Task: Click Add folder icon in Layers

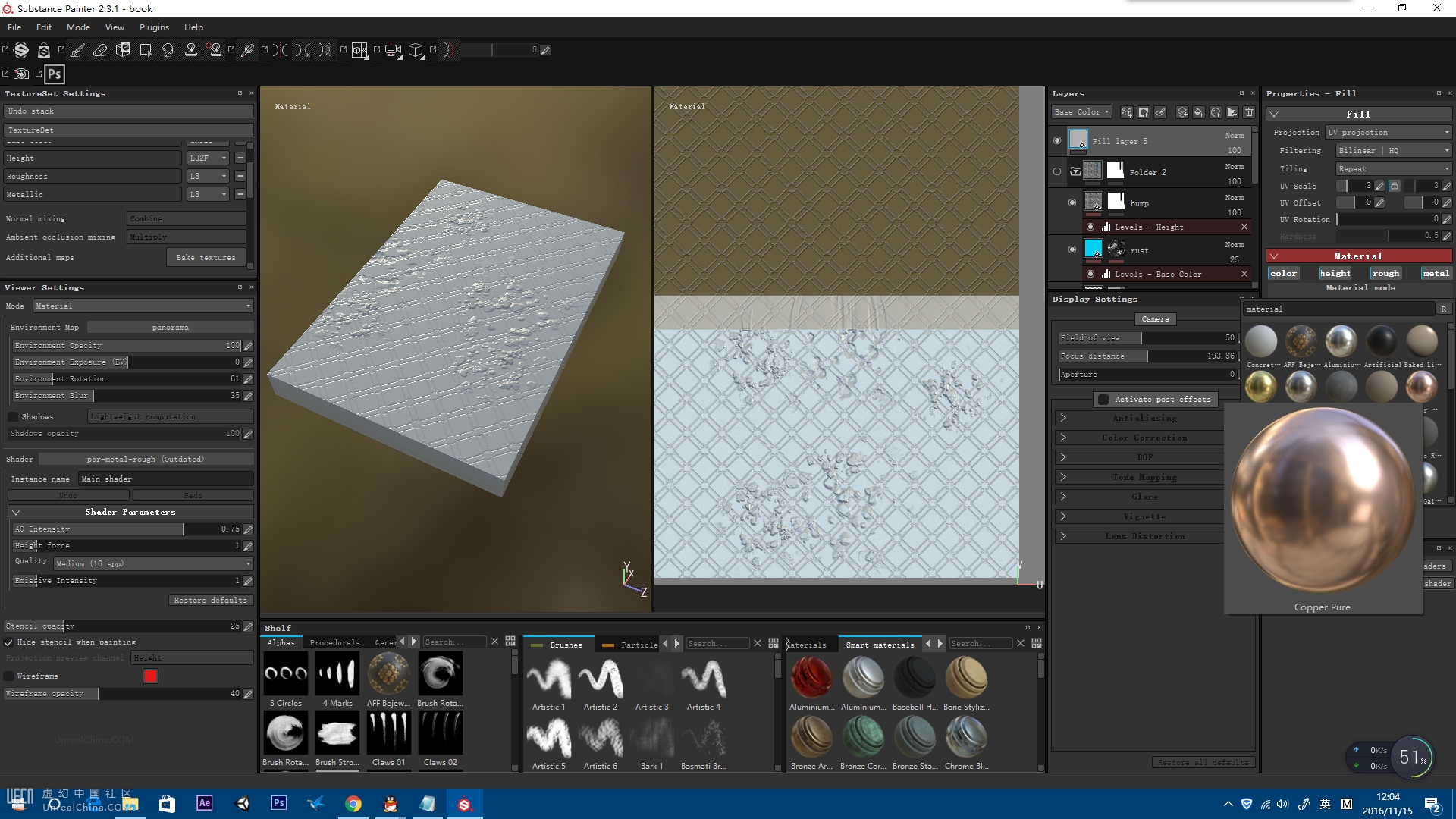Action: tap(1232, 112)
